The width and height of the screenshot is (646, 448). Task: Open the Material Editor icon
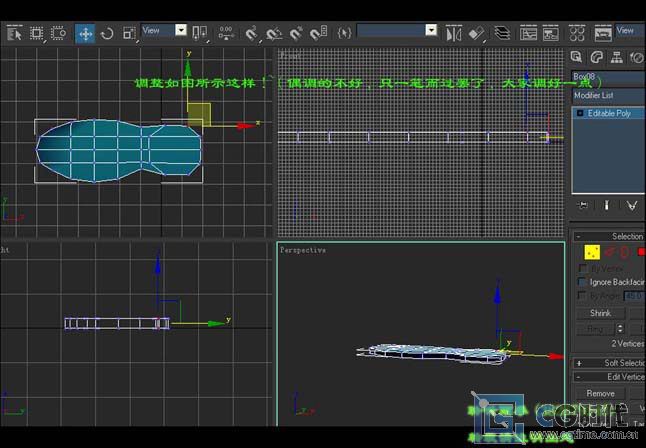(x=577, y=33)
